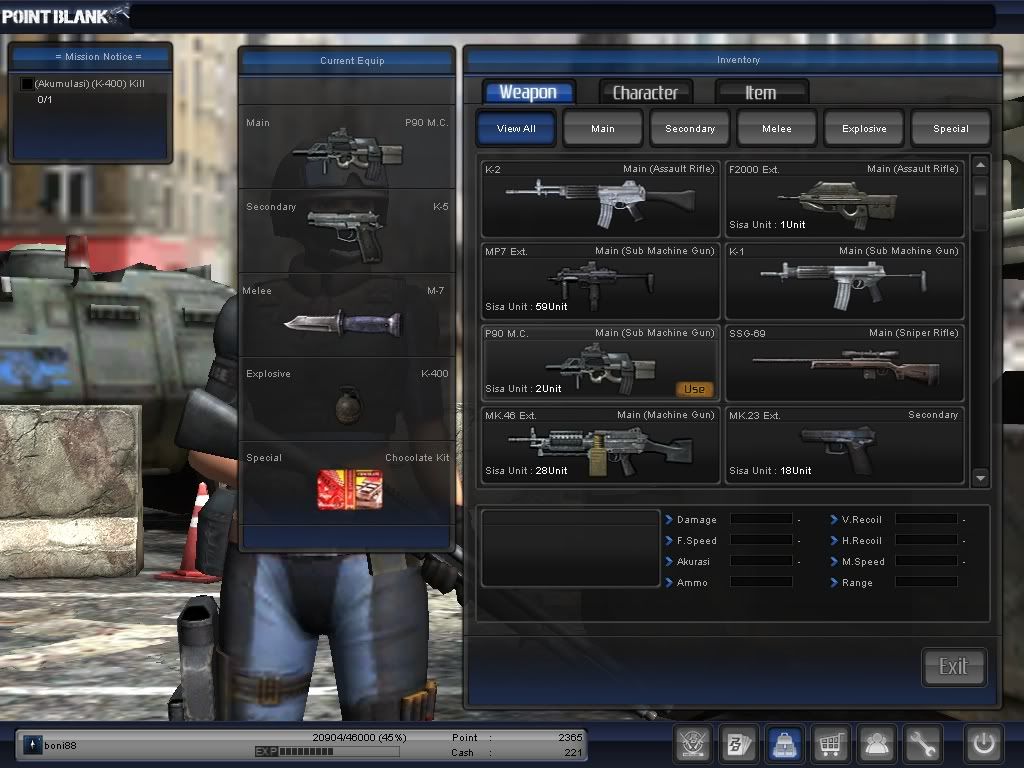Click the EXP progress bar

pyautogui.click(x=327, y=752)
